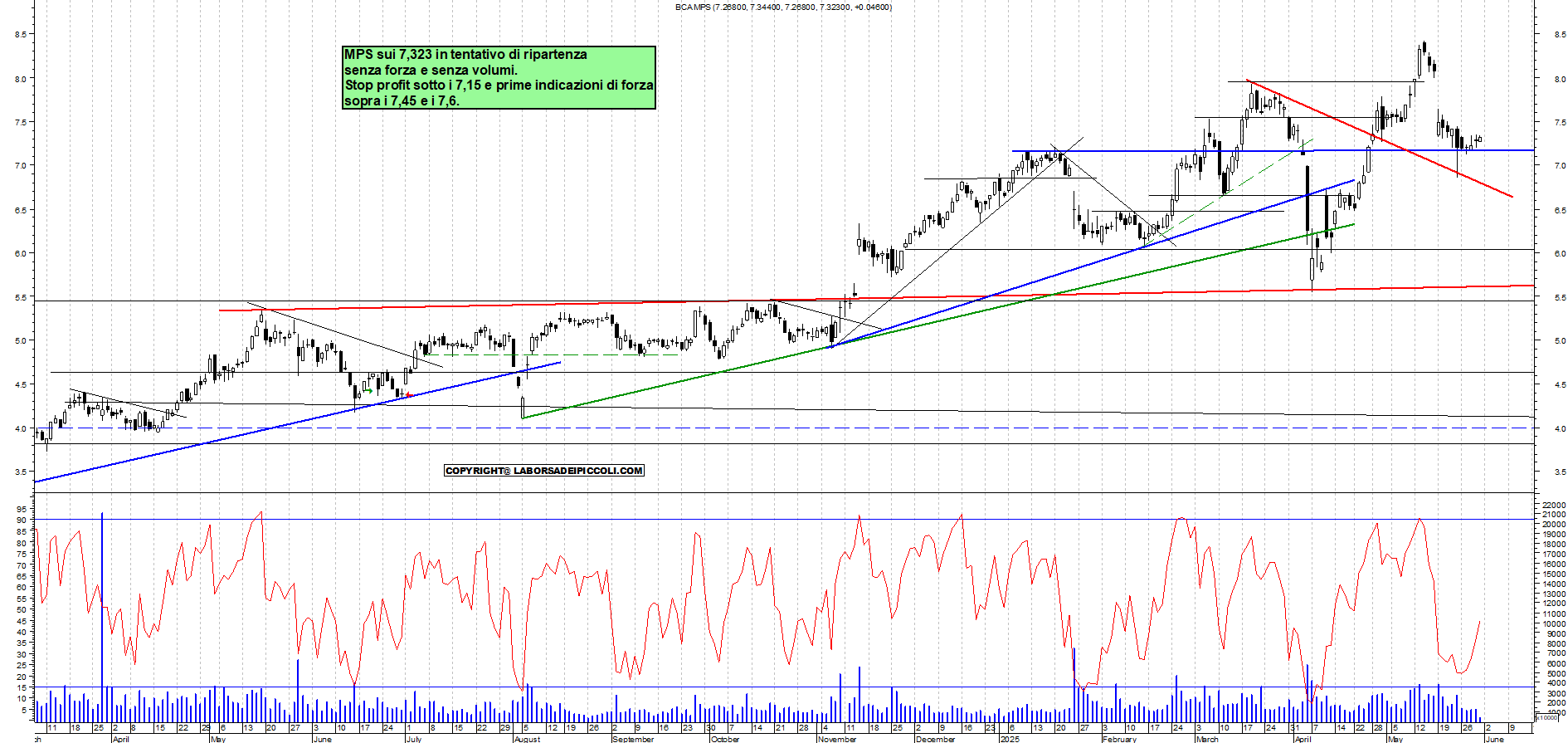
Task: Click the 22000 value on volume scale
Action: (x=1554, y=505)
